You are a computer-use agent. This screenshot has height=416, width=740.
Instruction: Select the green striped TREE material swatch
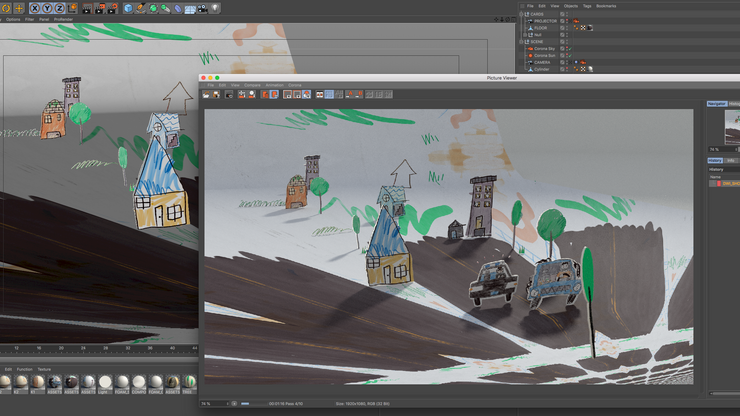189,384
